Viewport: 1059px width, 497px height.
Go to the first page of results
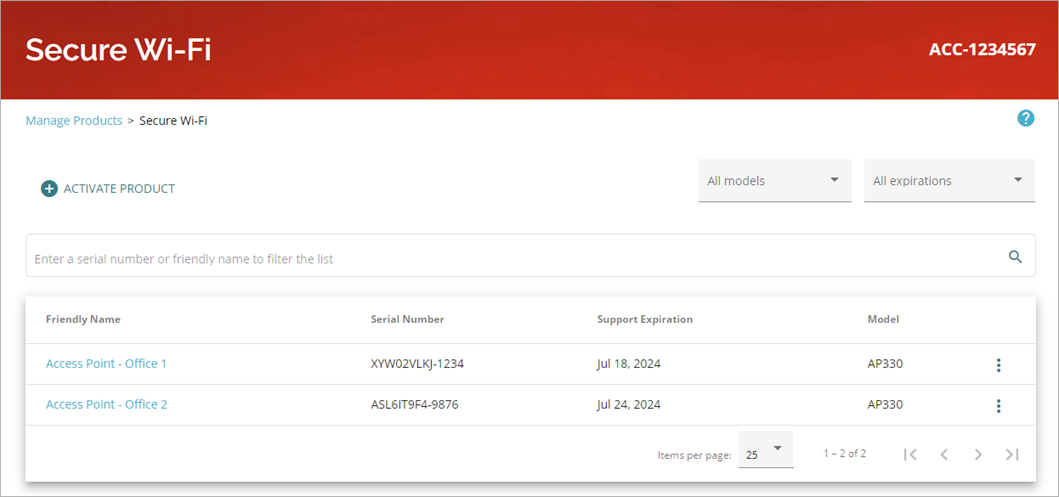[910, 454]
